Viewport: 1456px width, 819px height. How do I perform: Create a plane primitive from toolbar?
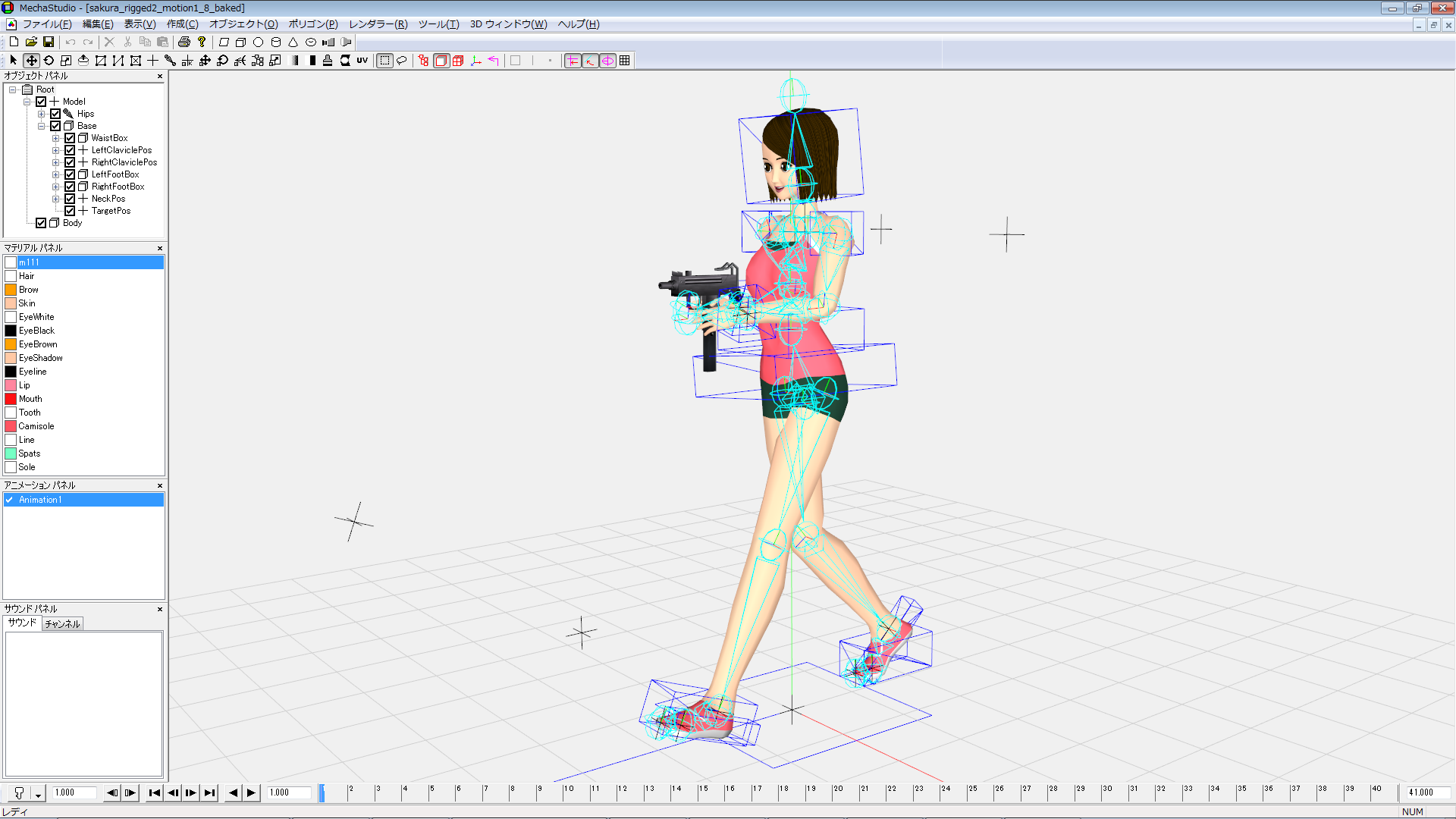224,42
